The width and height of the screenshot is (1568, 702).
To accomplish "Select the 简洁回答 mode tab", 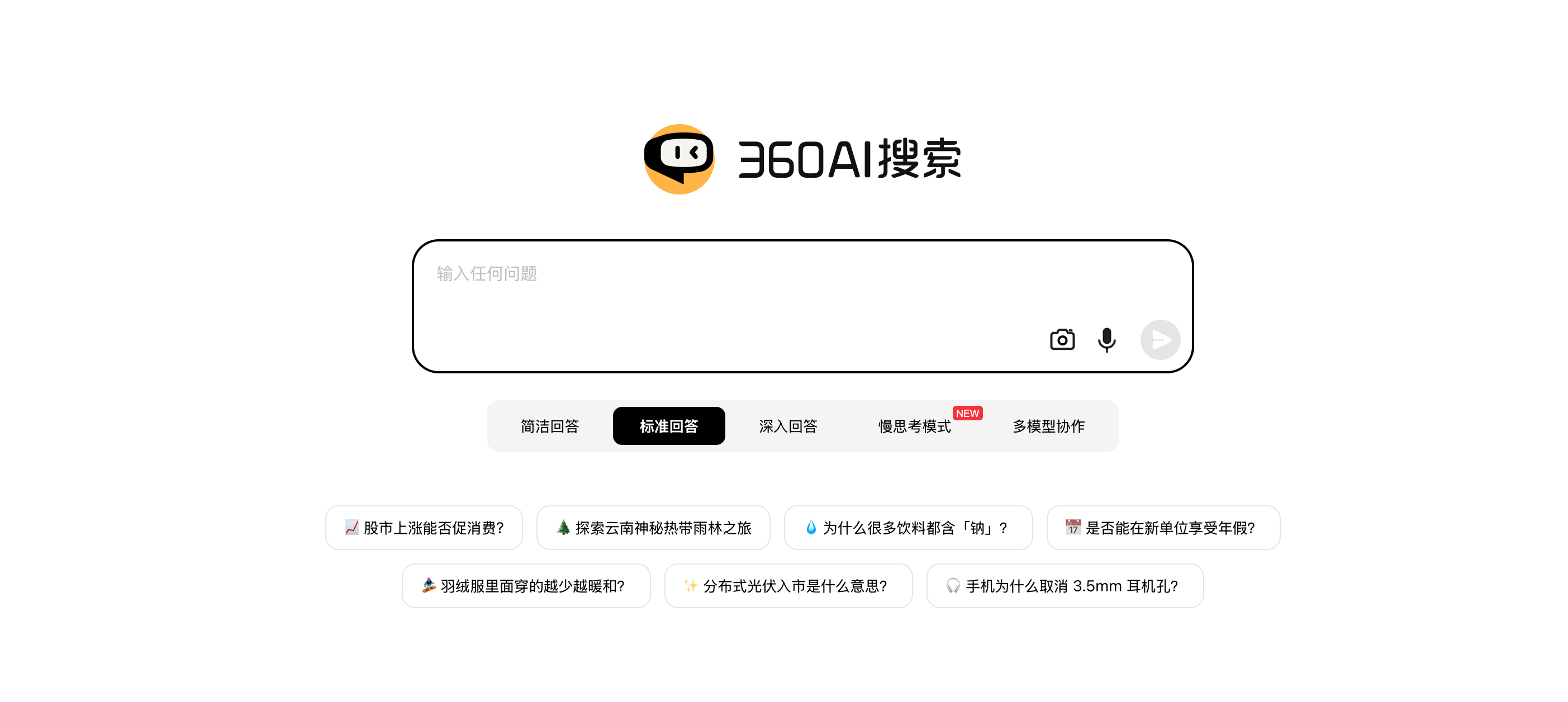I will pos(550,426).
